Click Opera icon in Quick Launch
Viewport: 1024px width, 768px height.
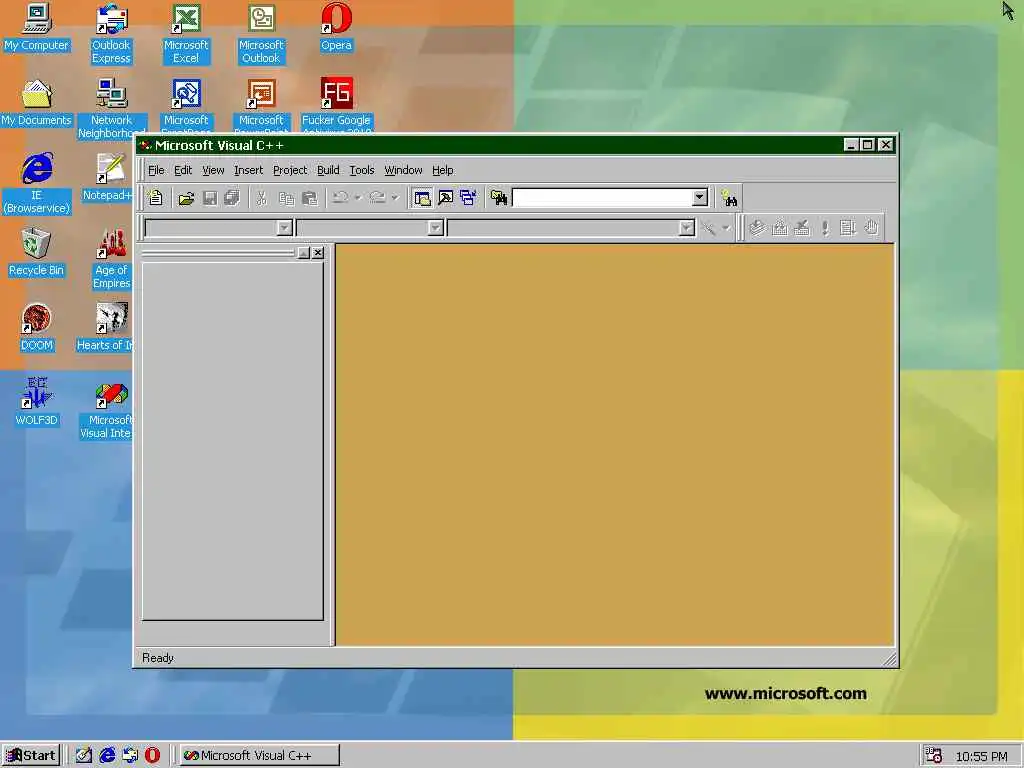point(152,756)
